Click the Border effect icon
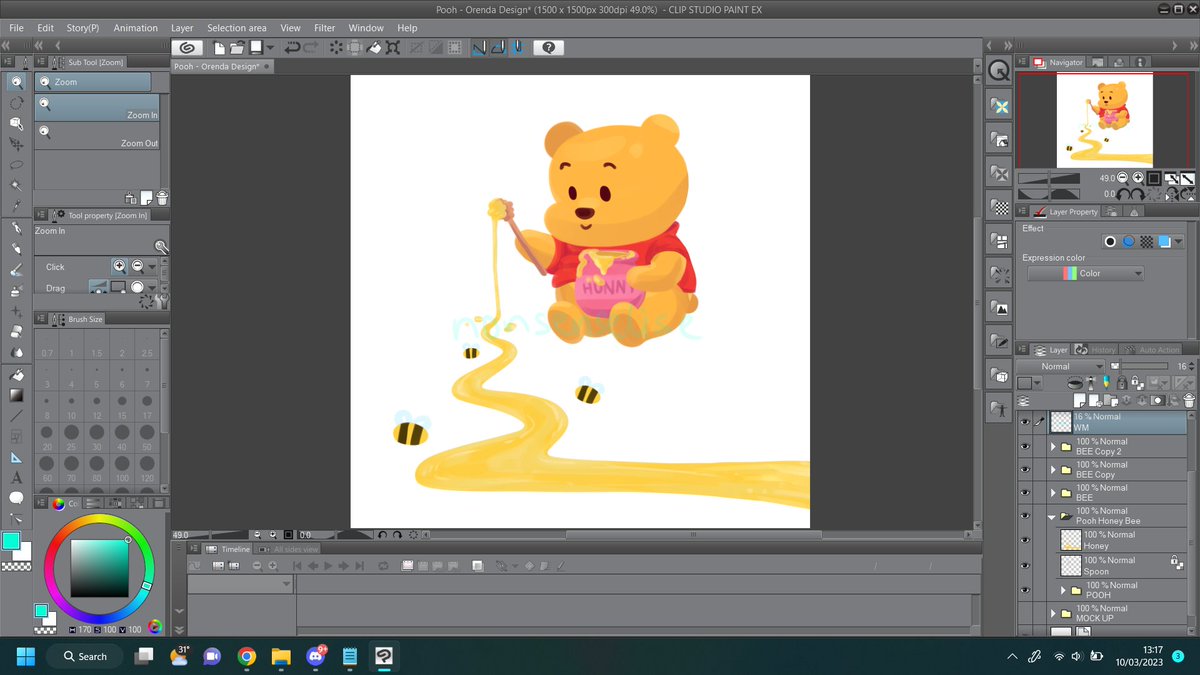The image size is (1200, 675). pyautogui.click(x=1110, y=242)
